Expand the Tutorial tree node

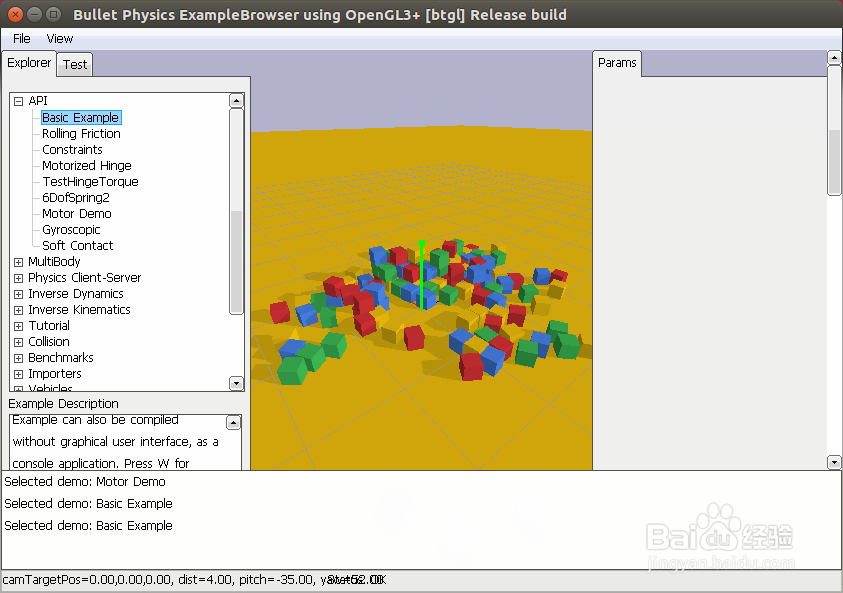point(18,326)
